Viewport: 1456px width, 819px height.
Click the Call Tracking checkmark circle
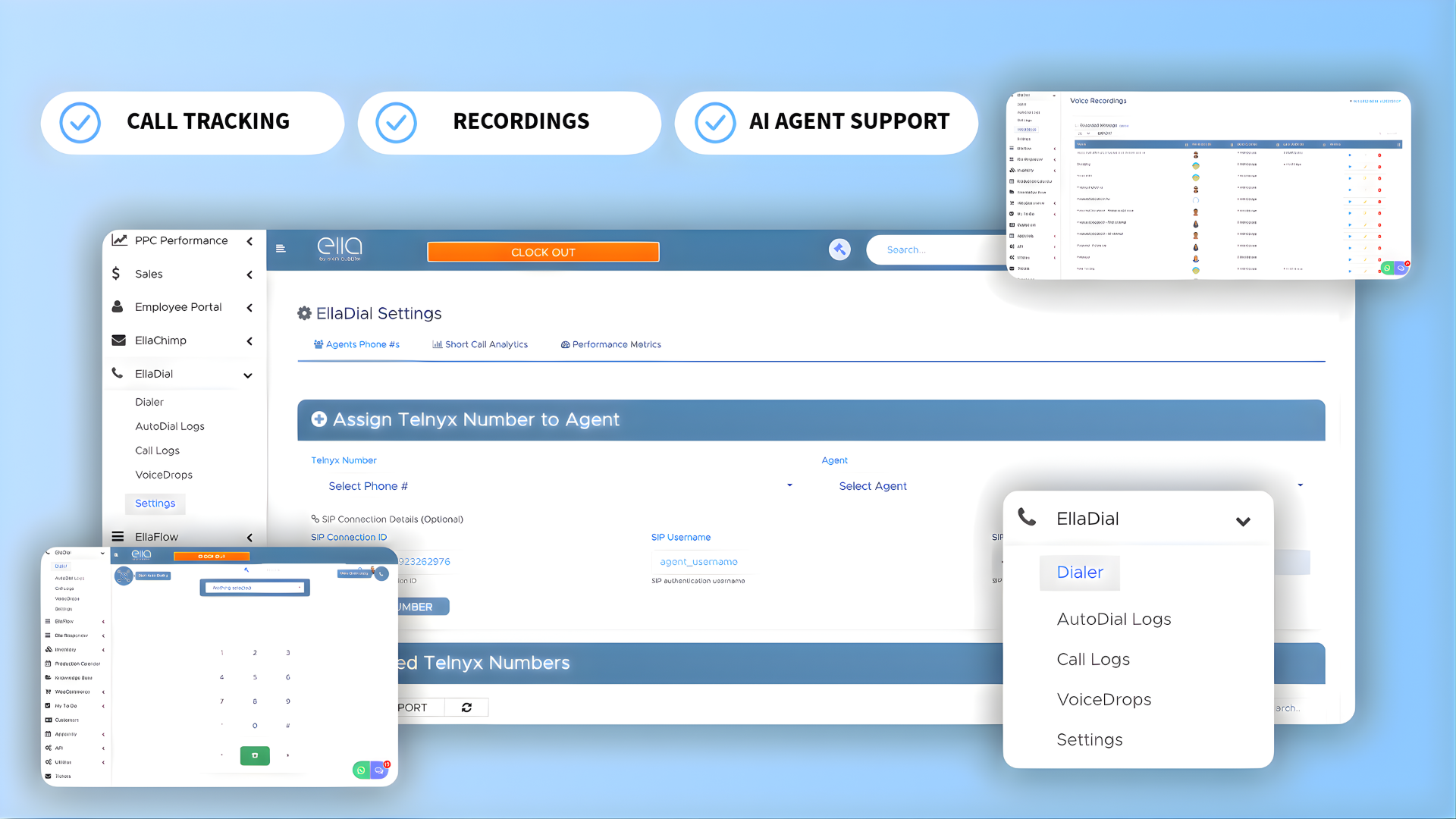(x=80, y=123)
